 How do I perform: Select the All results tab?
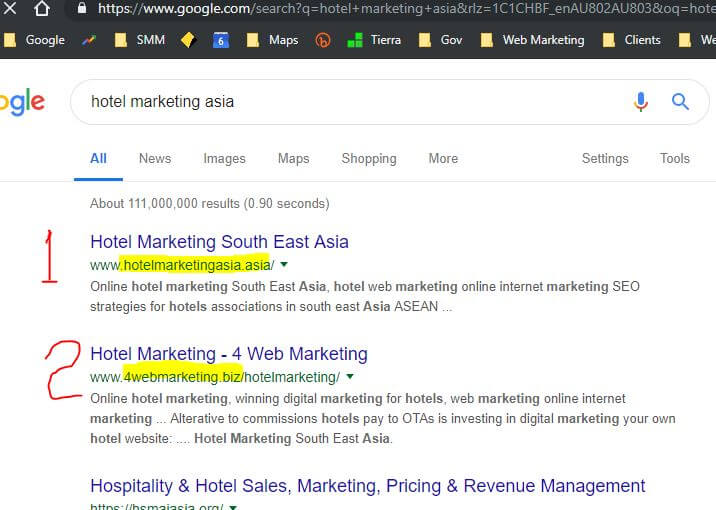point(98,158)
